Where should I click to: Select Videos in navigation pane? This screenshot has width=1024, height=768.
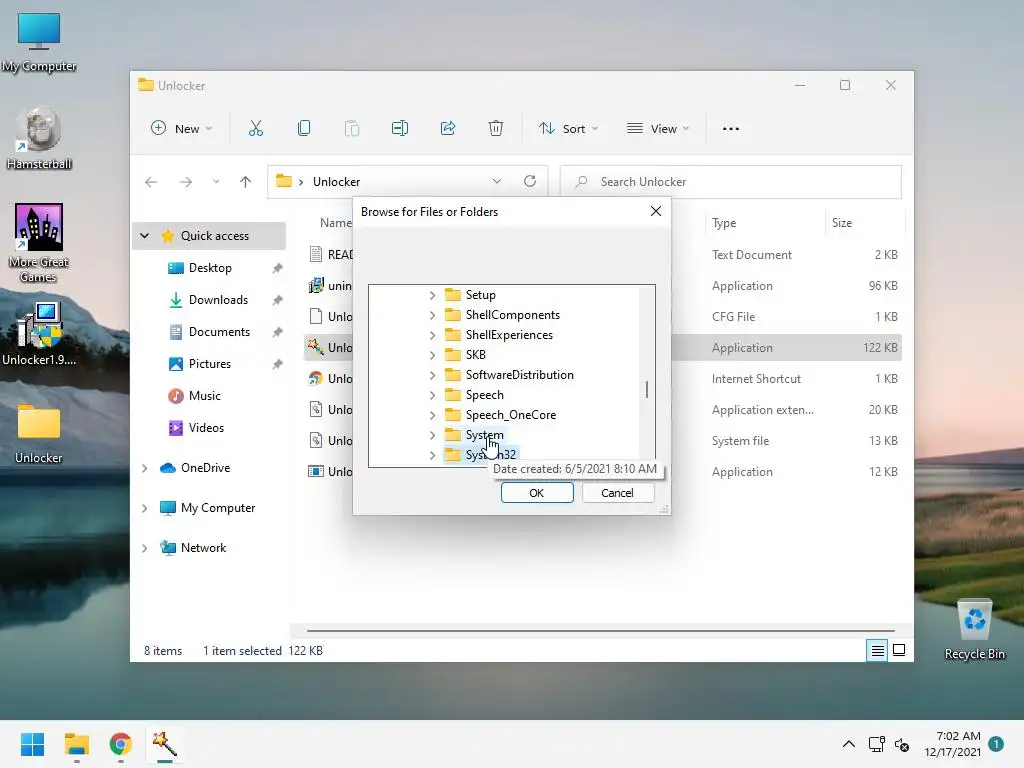(206, 428)
